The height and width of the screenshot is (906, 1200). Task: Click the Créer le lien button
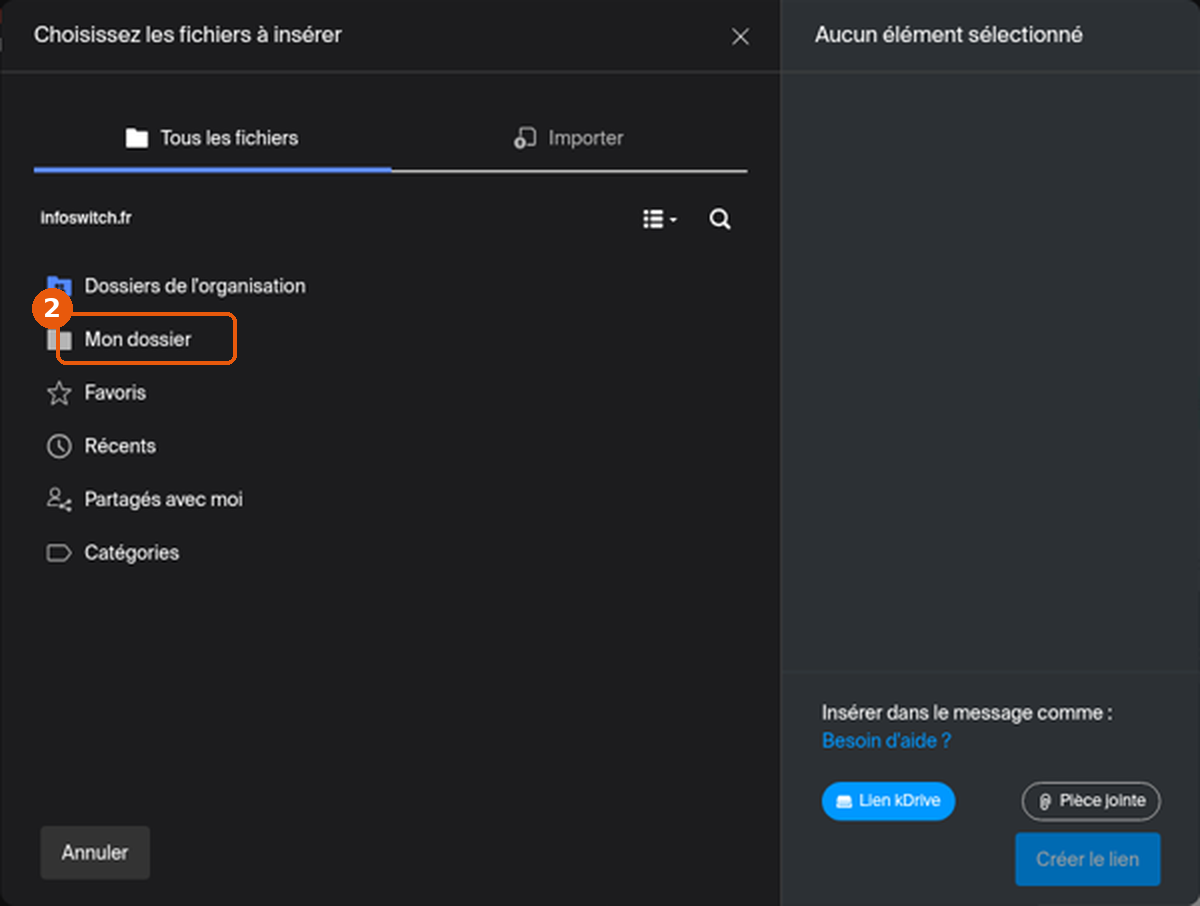(1088, 859)
